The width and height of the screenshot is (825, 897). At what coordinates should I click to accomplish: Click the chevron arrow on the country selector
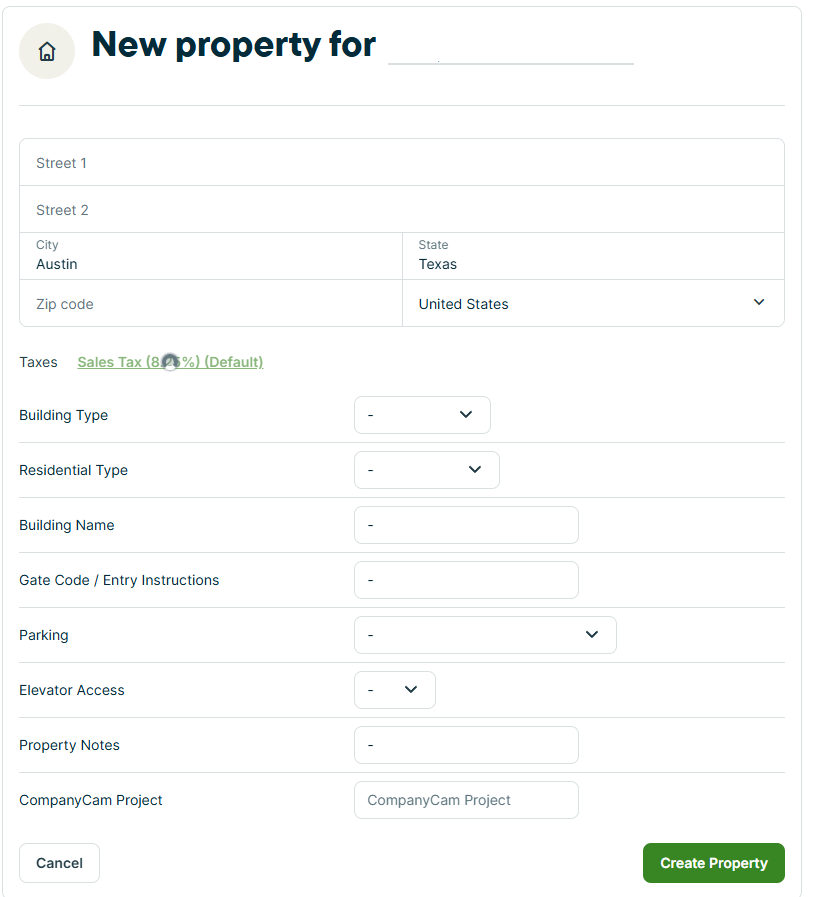click(x=759, y=303)
